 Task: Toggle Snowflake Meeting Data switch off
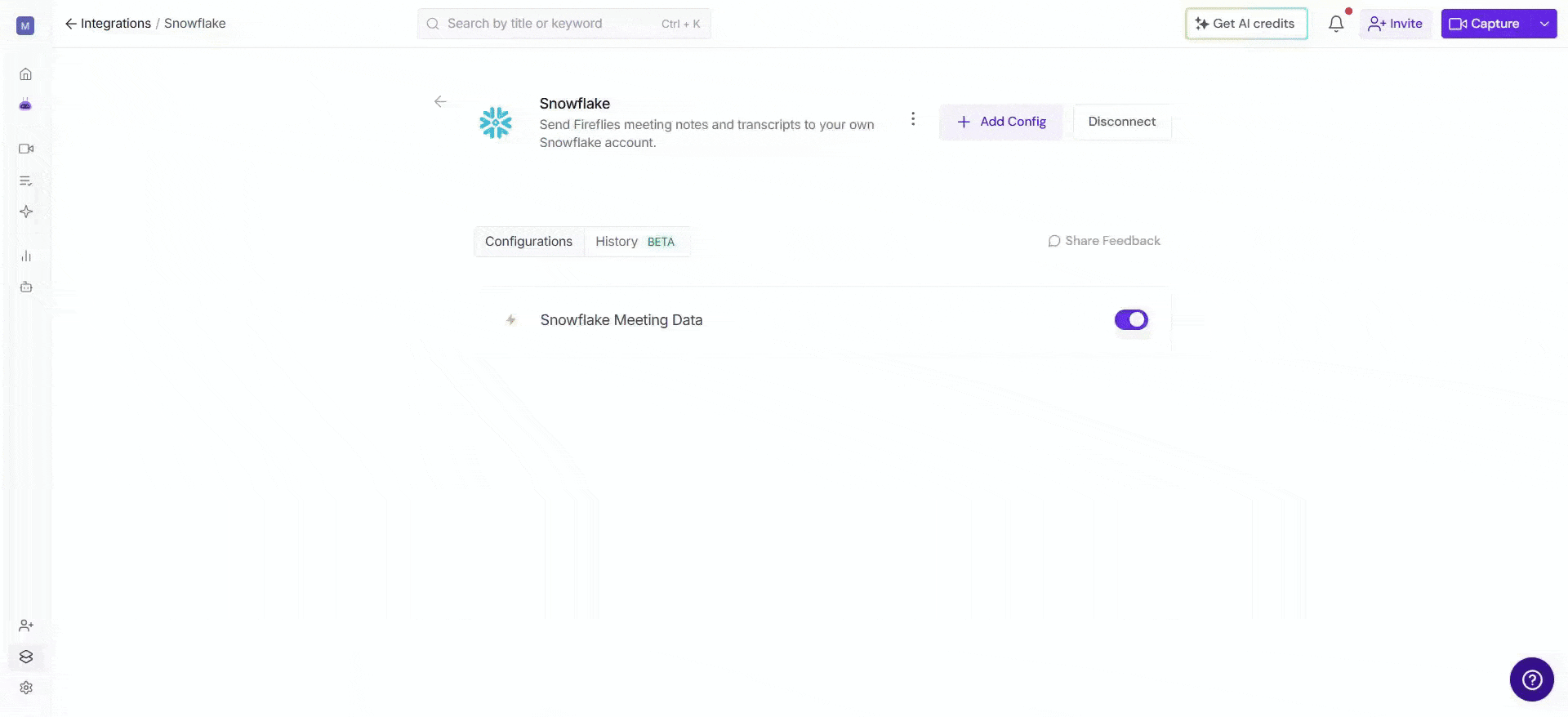point(1131,319)
